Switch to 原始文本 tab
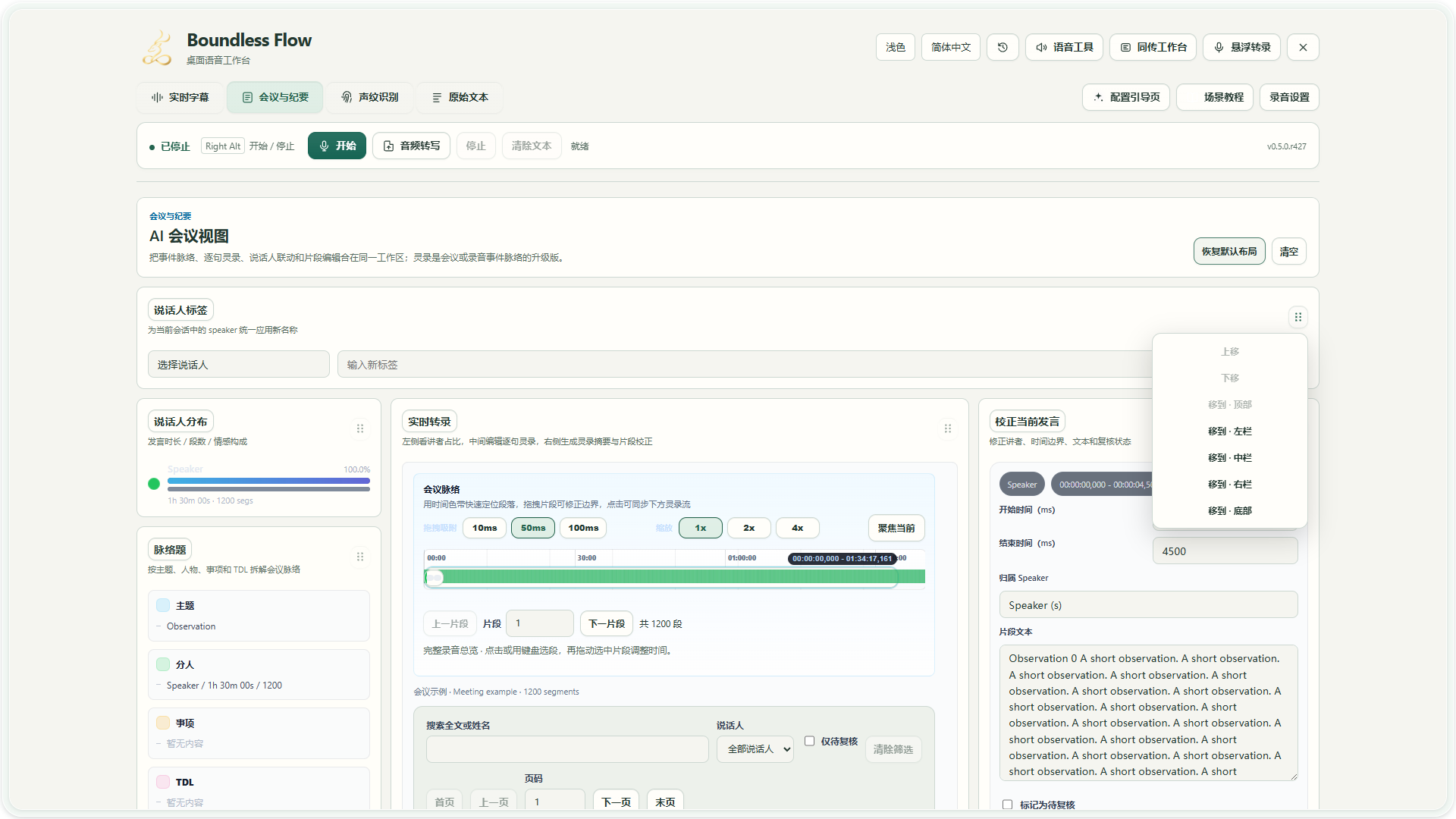This screenshot has width=1456, height=819. tap(460, 97)
